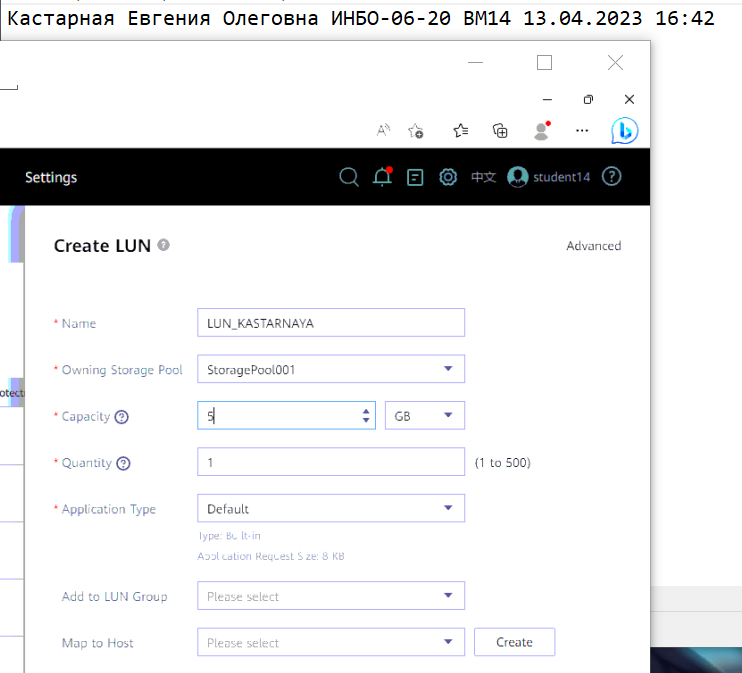Image resolution: width=742 pixels, height=673 pixels.
Task: Increase capacity with up arrow
Action: [366, 411]
